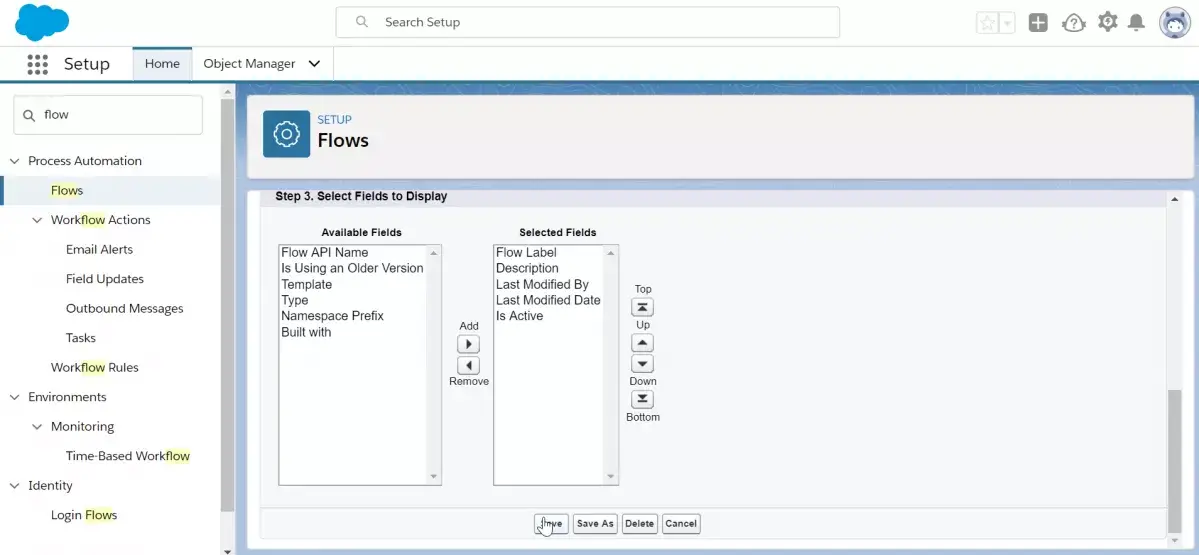Open the user profile avatar

coord(1175,23)
